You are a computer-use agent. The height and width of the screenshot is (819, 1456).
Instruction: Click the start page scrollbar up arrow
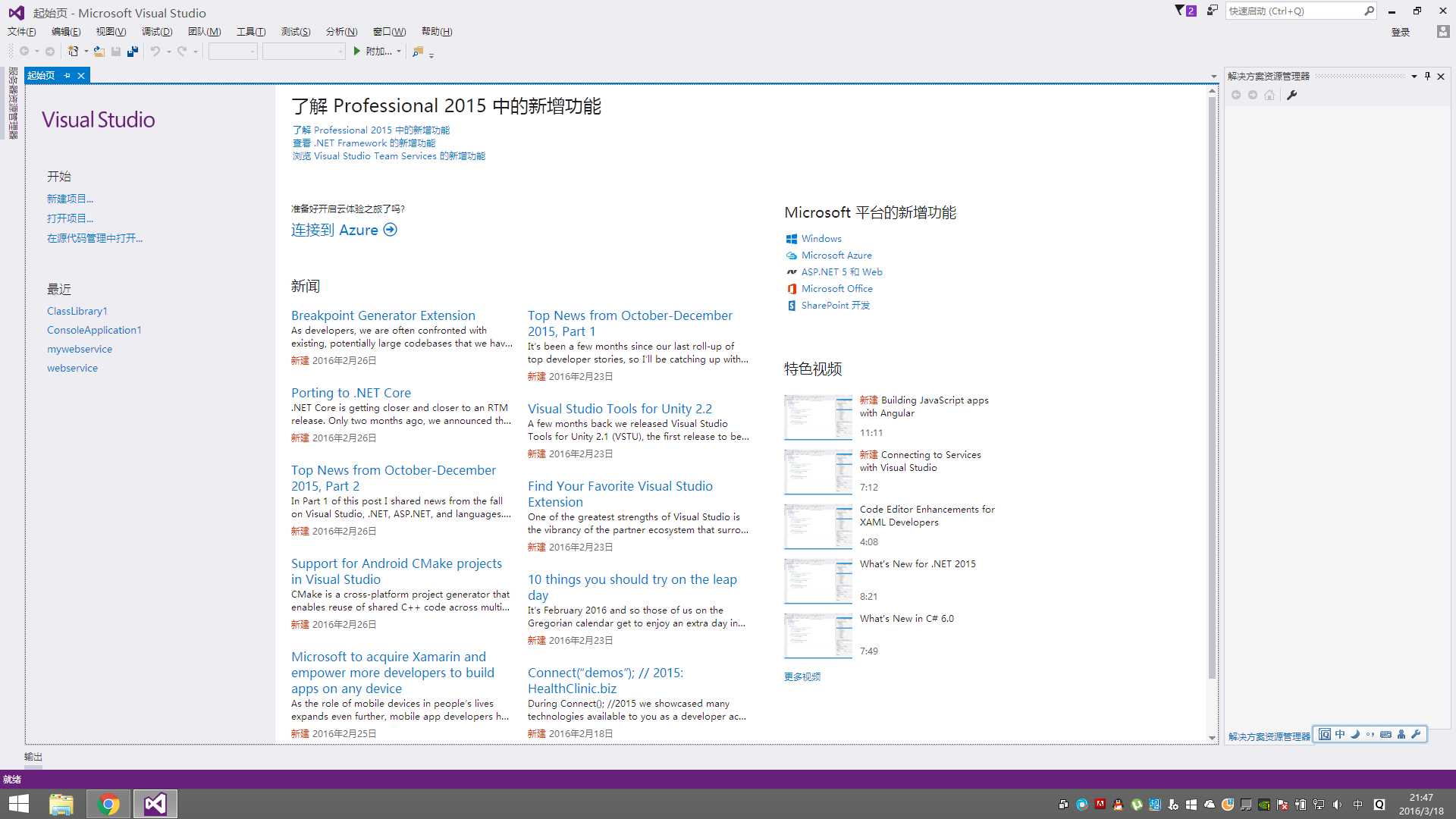click(1212, 90)
